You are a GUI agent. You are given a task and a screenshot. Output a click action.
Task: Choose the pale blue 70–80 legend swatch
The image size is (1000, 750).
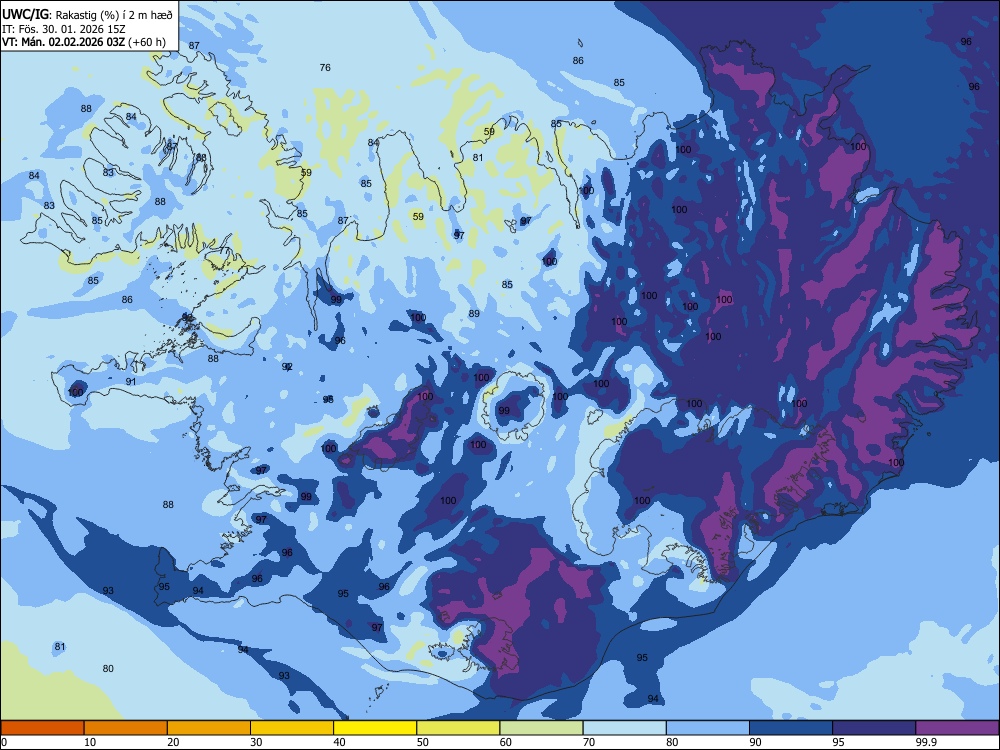click(624, 728)
